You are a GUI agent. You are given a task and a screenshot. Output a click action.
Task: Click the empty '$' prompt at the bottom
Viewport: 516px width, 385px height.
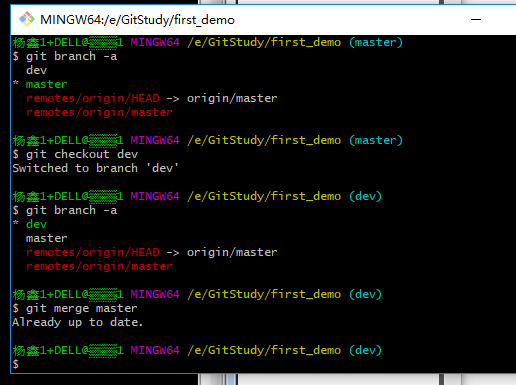[16, 364]
